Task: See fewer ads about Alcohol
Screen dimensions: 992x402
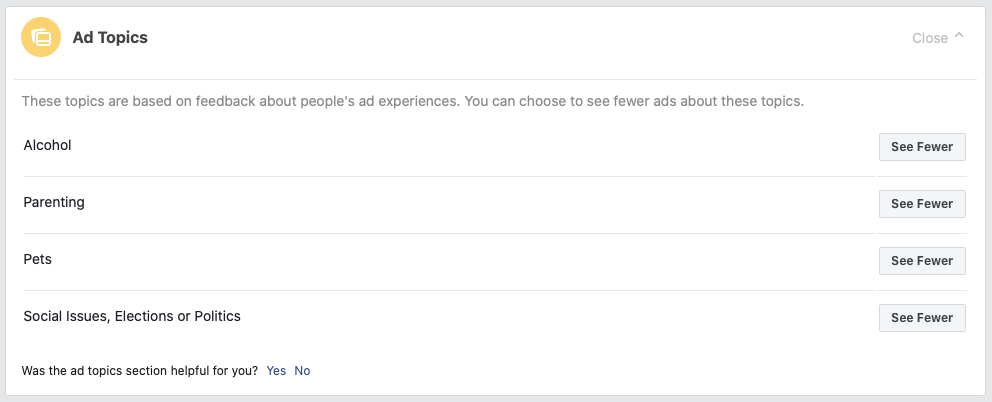Action: [x=922, y=147]
